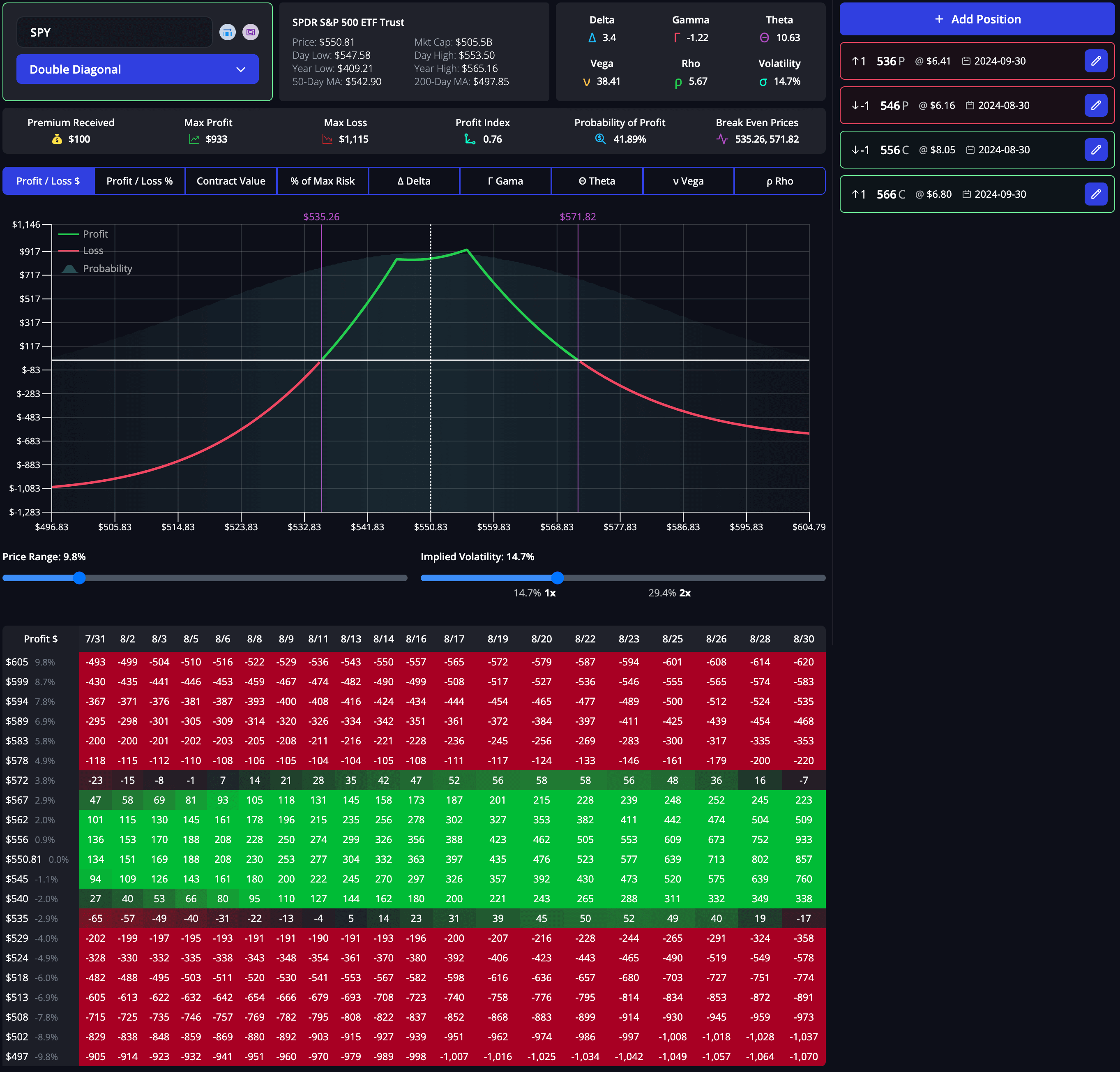
Task: Click the up arrow on 536 P position
Action: [x=855, y=60]
